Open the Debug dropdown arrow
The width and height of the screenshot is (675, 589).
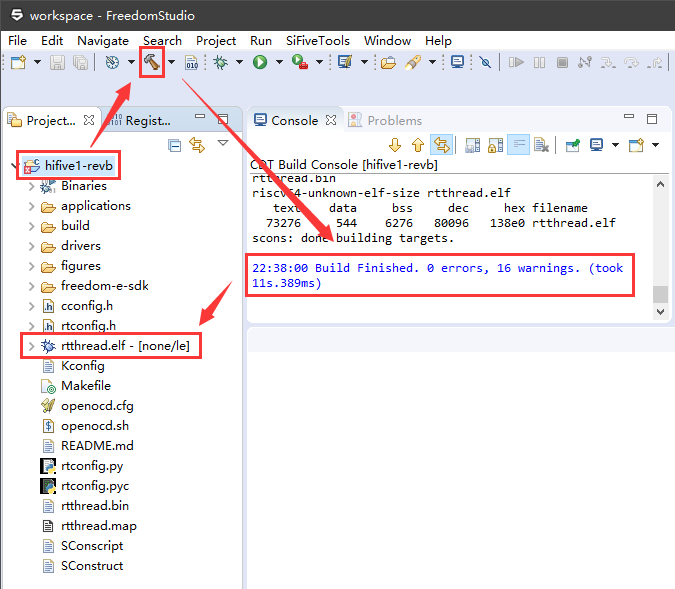(x=239, y=62)
